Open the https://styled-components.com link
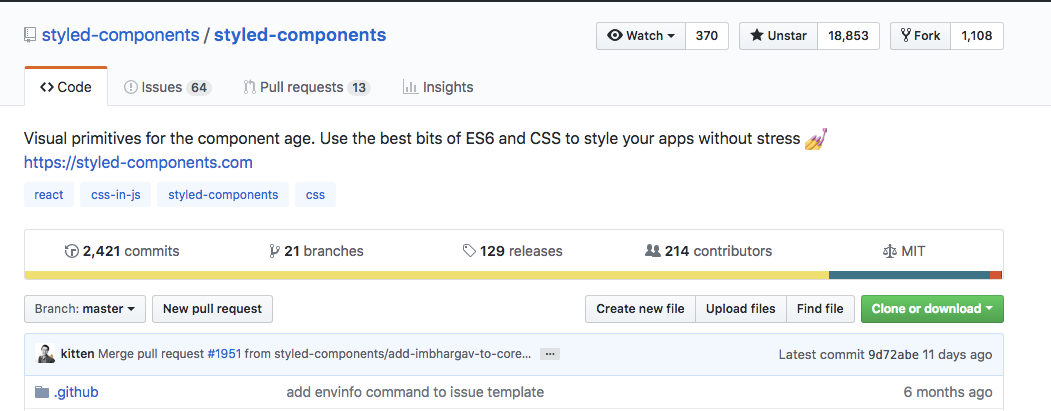Screen dimensions: 1051x411 coord(138,162)
